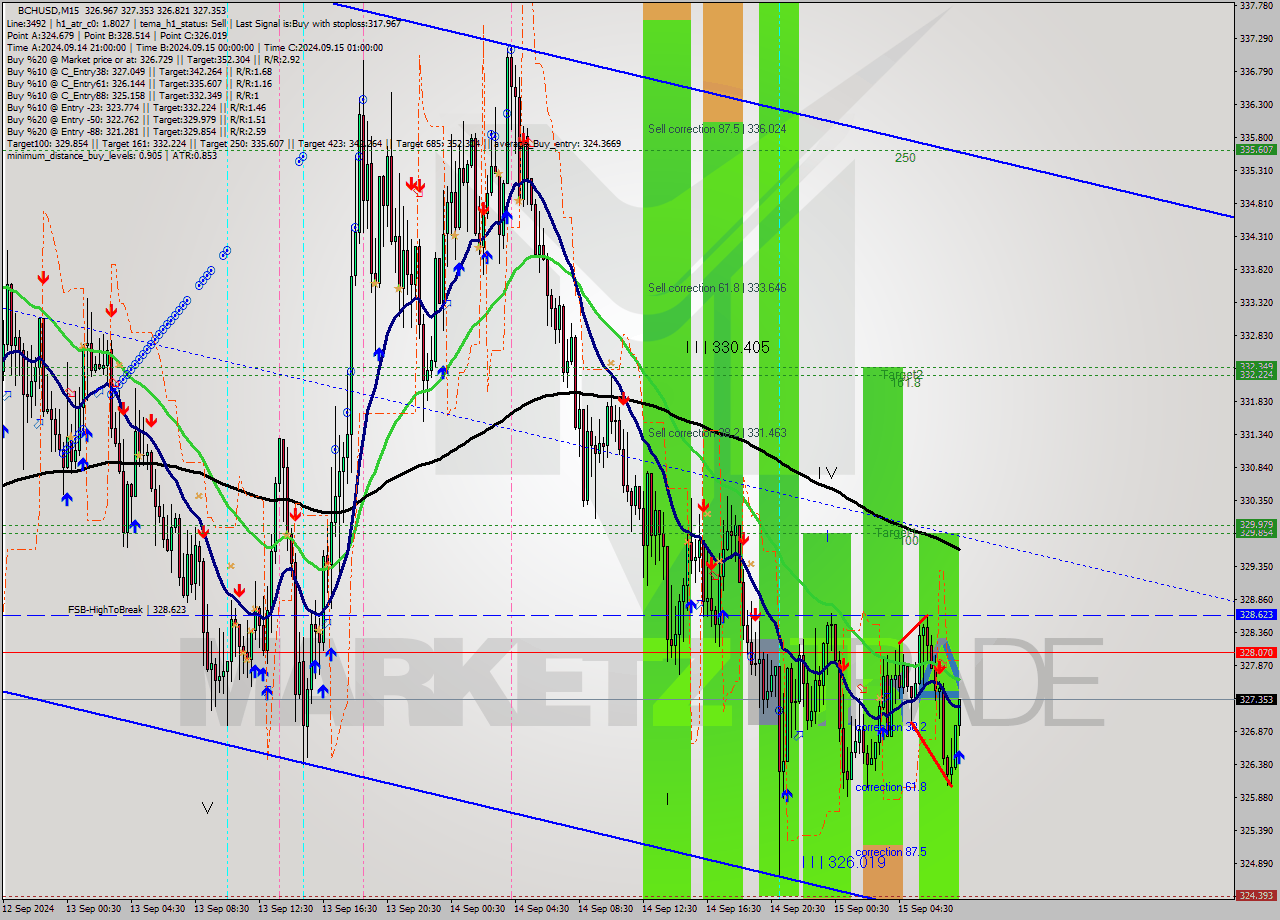Image resolution: width=1280 pixels, height=920 pixels.
Task: Click the 'Time A:2024.09.14 21:00:00' info text
Action: click(65, 47)
